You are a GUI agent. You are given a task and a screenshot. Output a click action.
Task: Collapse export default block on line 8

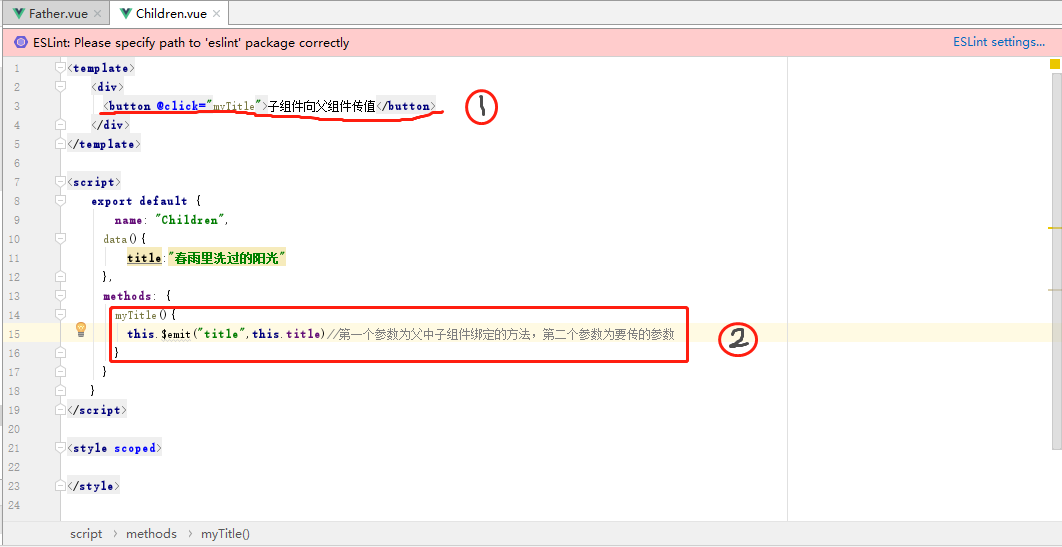pos(60,200)
